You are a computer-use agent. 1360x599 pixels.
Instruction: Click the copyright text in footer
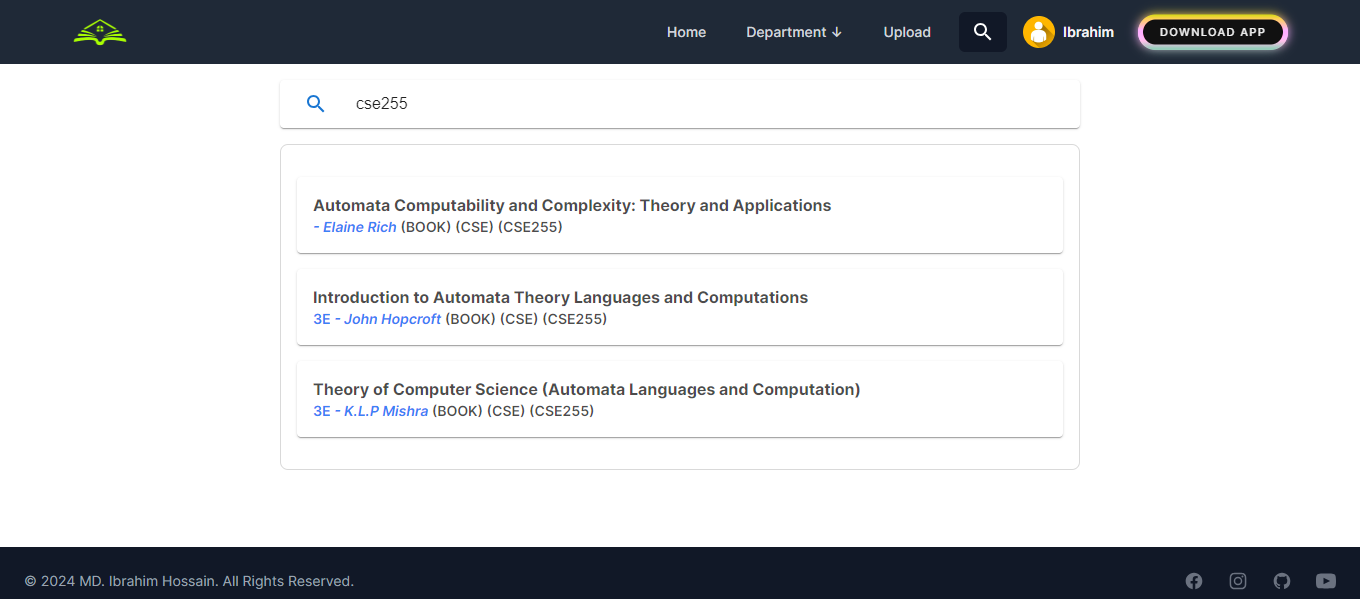189,581
